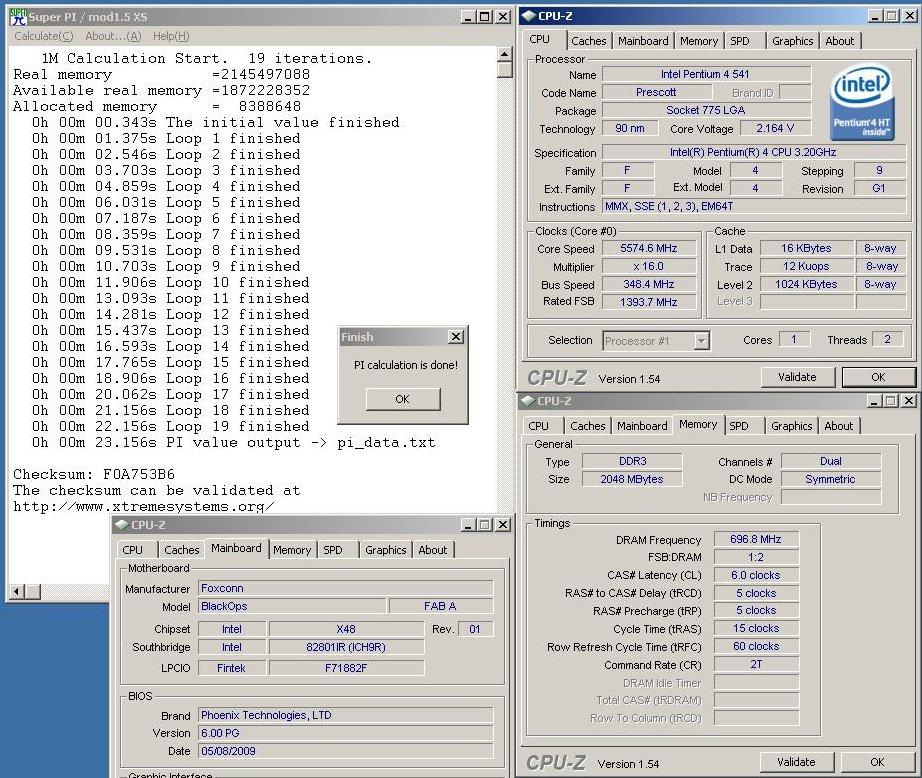This screenshot has height=778, width=922.
Task: Open the About menu in Super PI
Action: pos(113,36)
